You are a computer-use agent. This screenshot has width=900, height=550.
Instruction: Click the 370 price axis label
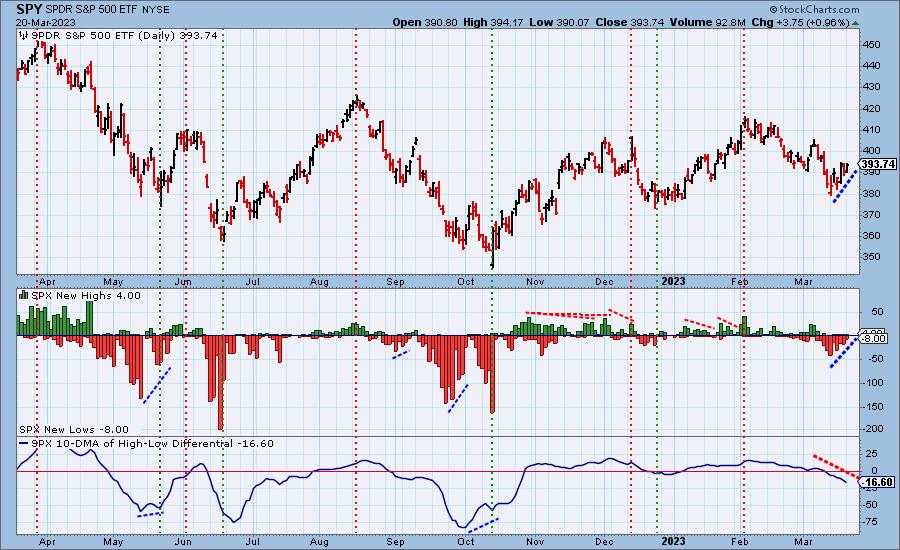point(871,214)
